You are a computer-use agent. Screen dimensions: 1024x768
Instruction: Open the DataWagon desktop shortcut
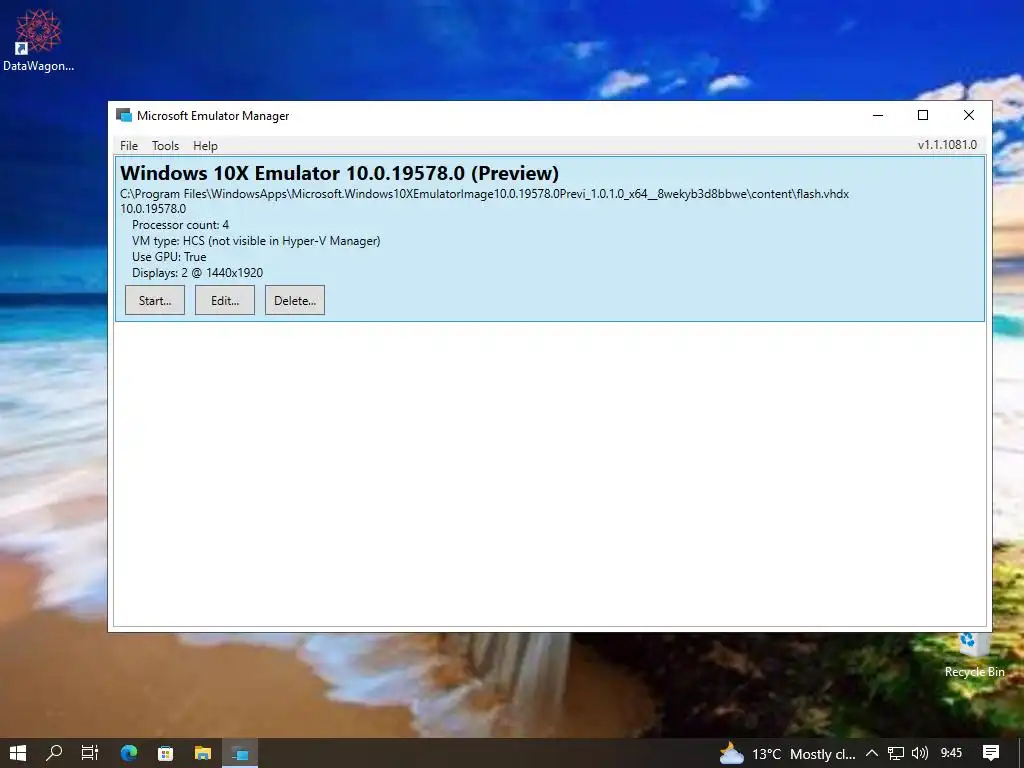[38, 40]
